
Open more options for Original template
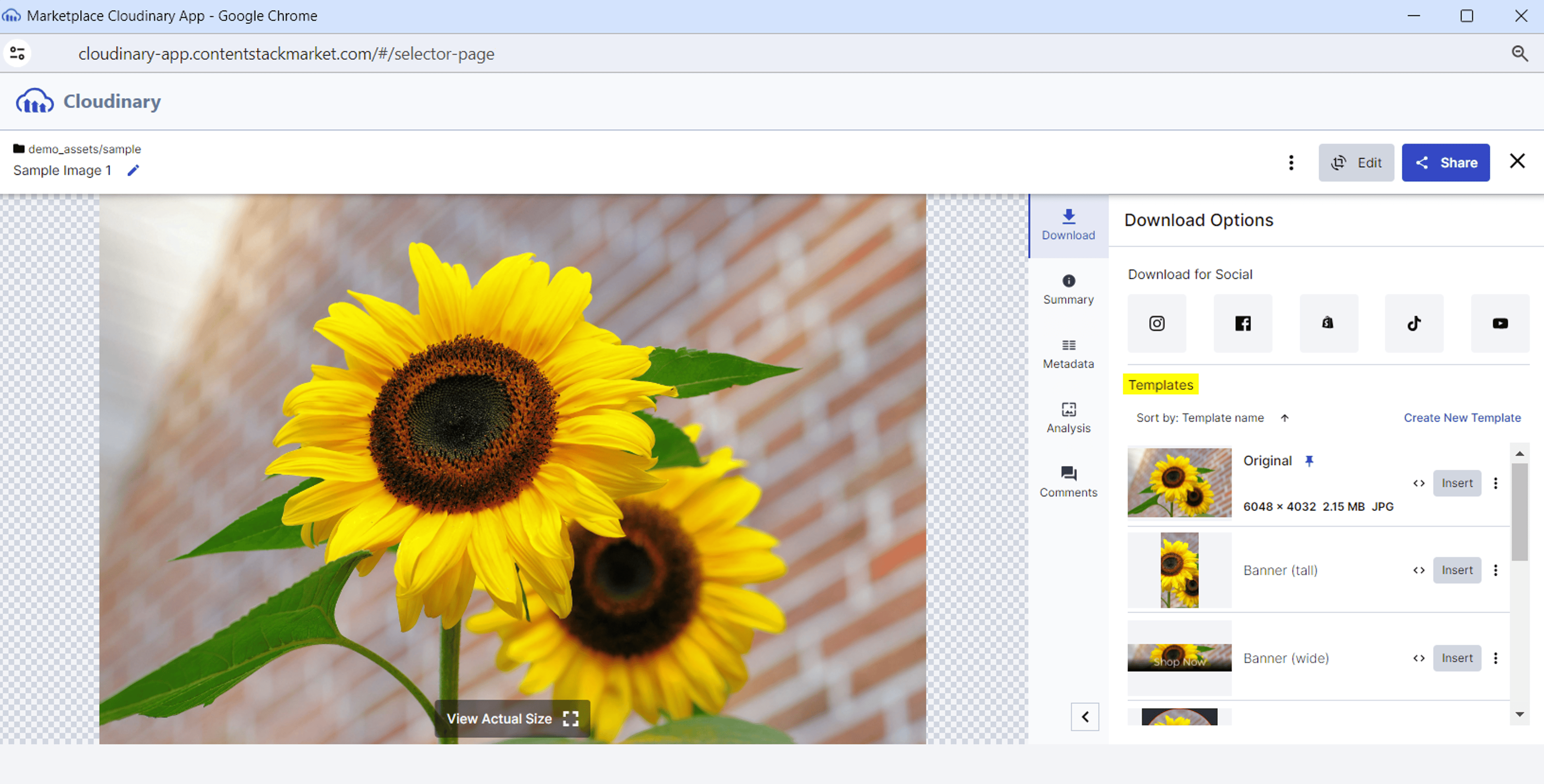tap(1495, 483)
